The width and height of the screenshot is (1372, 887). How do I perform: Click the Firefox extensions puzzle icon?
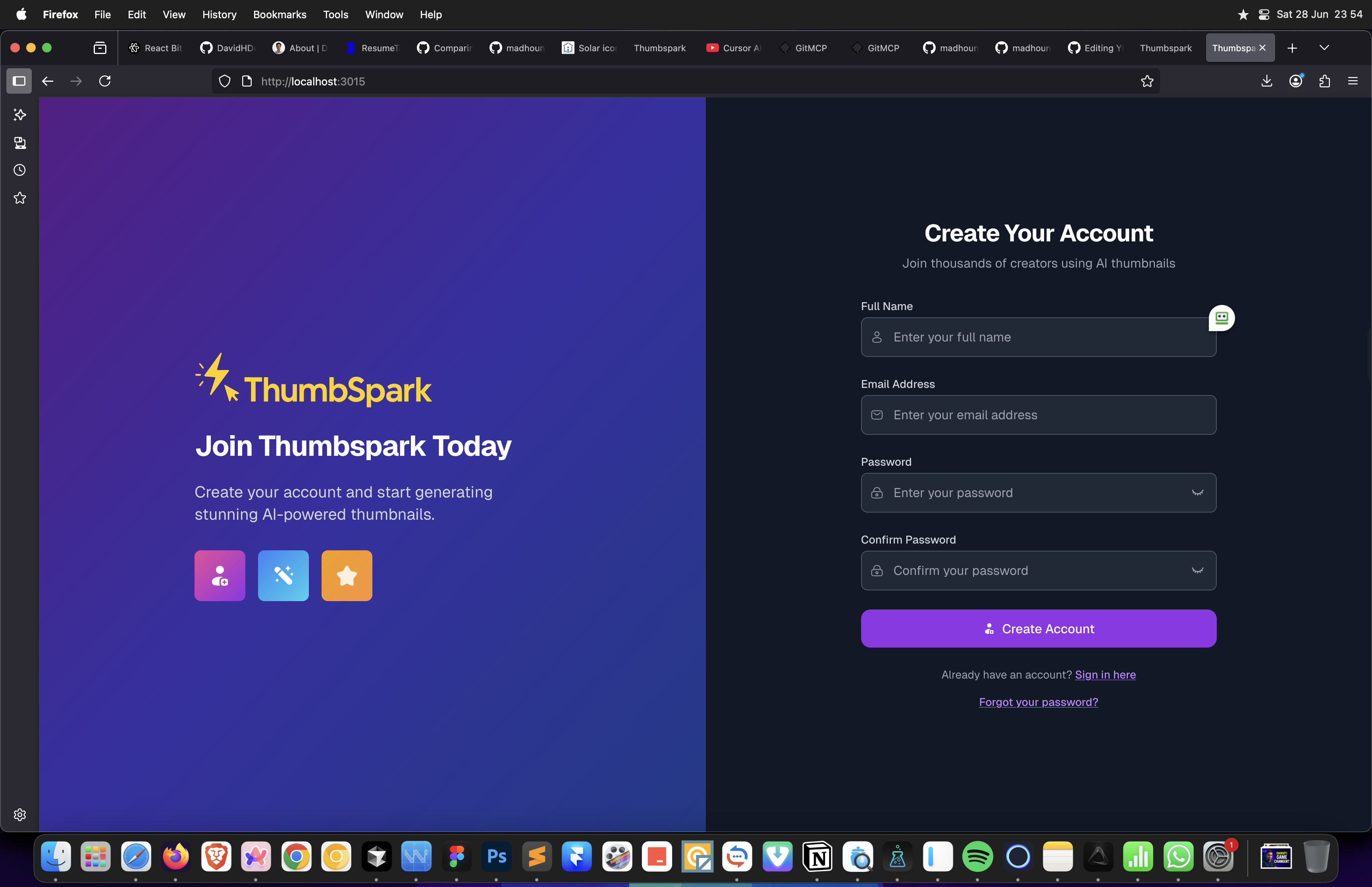(x=1324, y=81)
